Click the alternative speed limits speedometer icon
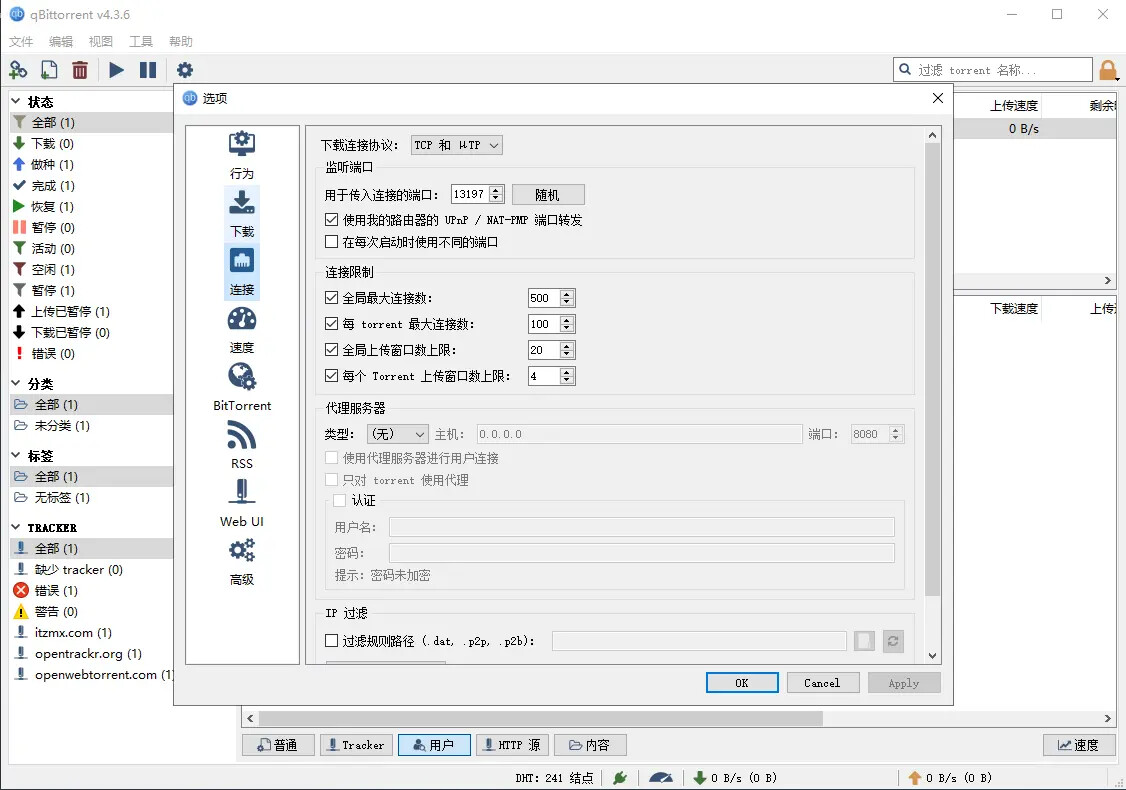1126x790 pixels. pyautogui.click(x=661, y=778)
